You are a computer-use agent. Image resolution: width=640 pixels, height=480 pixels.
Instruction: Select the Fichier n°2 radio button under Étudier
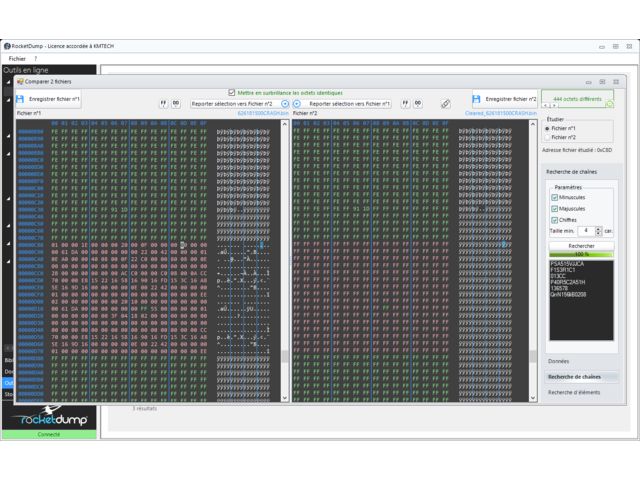547,137
